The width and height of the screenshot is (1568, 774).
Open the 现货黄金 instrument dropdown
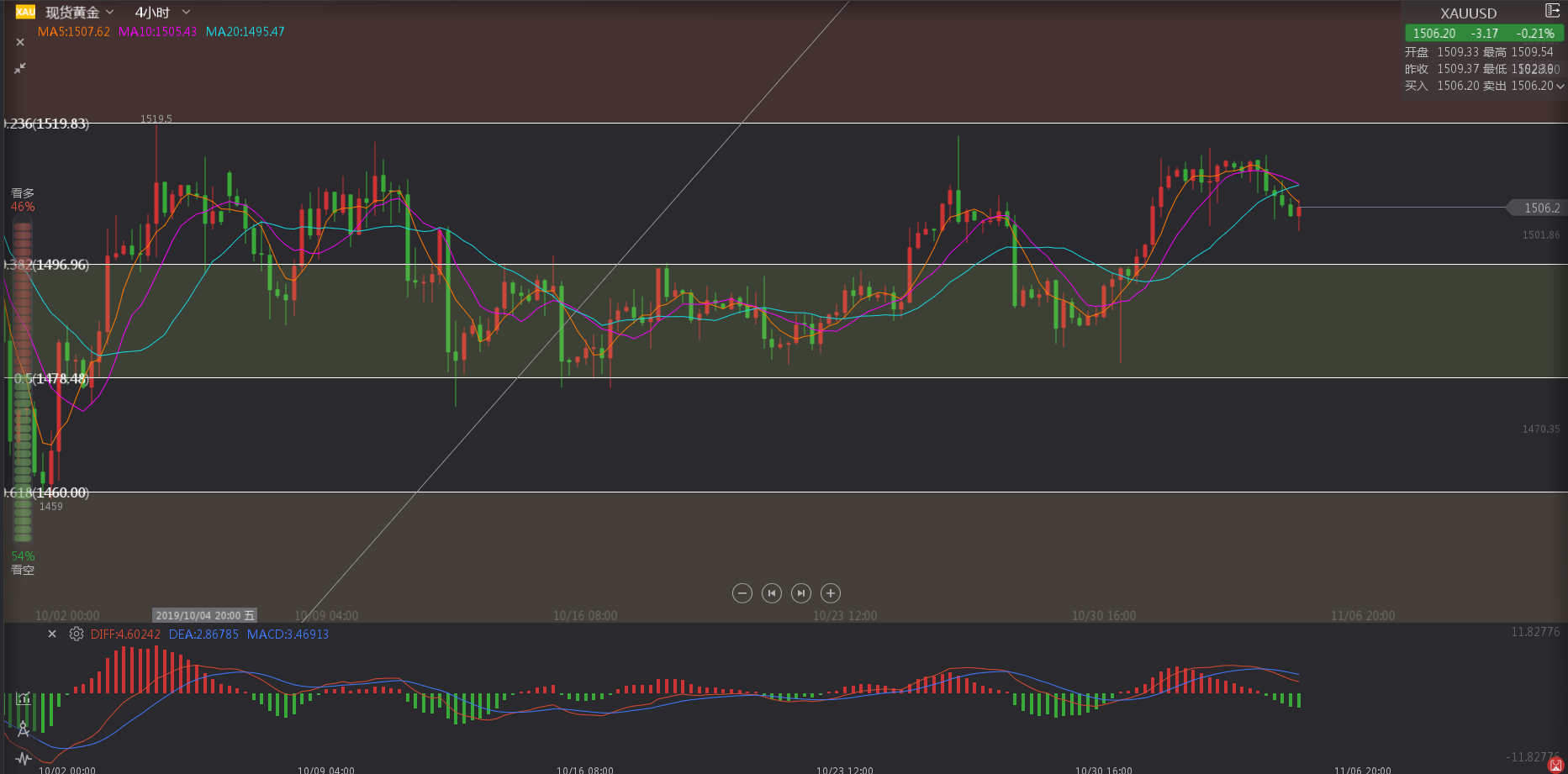[79, 13]
